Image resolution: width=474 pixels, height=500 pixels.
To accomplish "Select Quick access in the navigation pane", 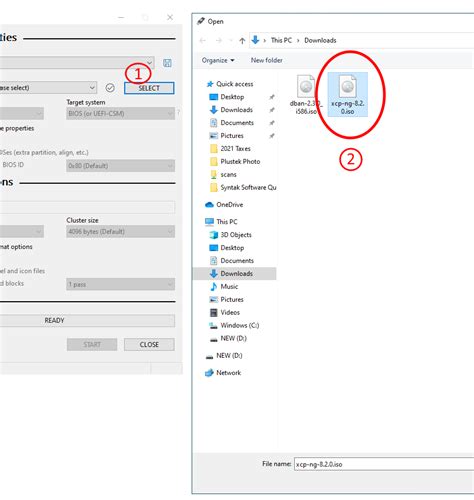I will click(x=234, y=84).
